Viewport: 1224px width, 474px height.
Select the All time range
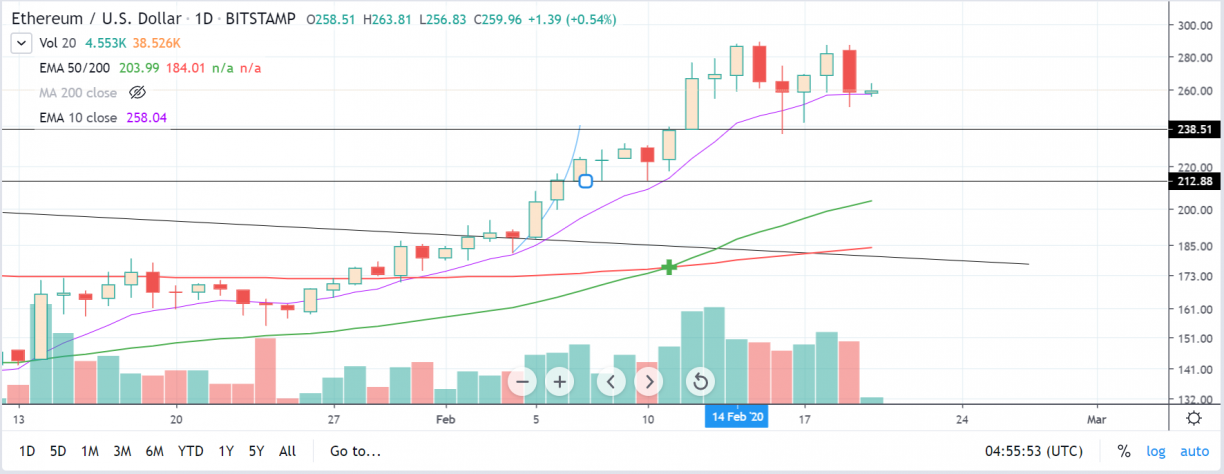point(287,451)
